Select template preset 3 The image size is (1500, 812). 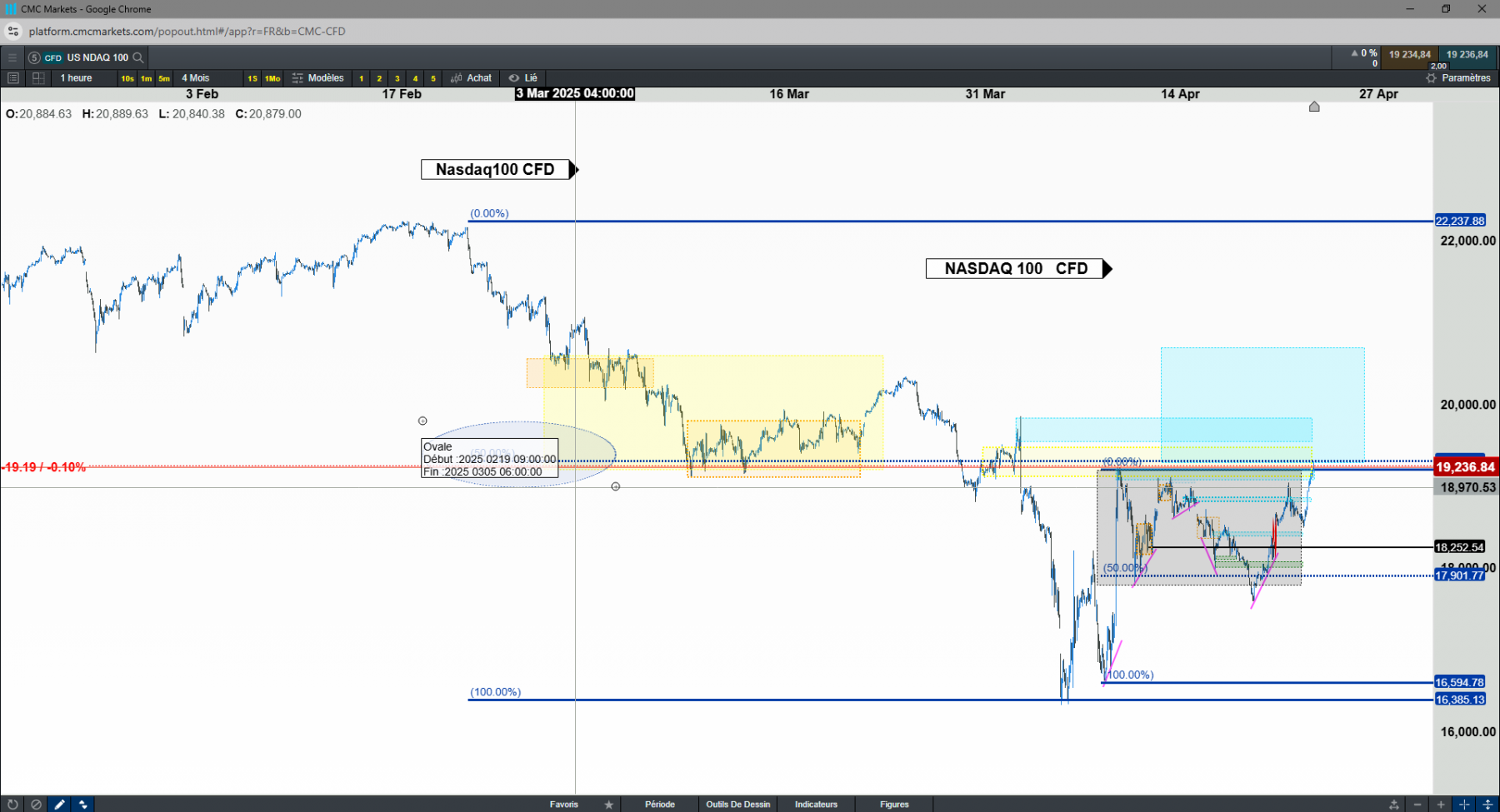[x=397, y=78]
